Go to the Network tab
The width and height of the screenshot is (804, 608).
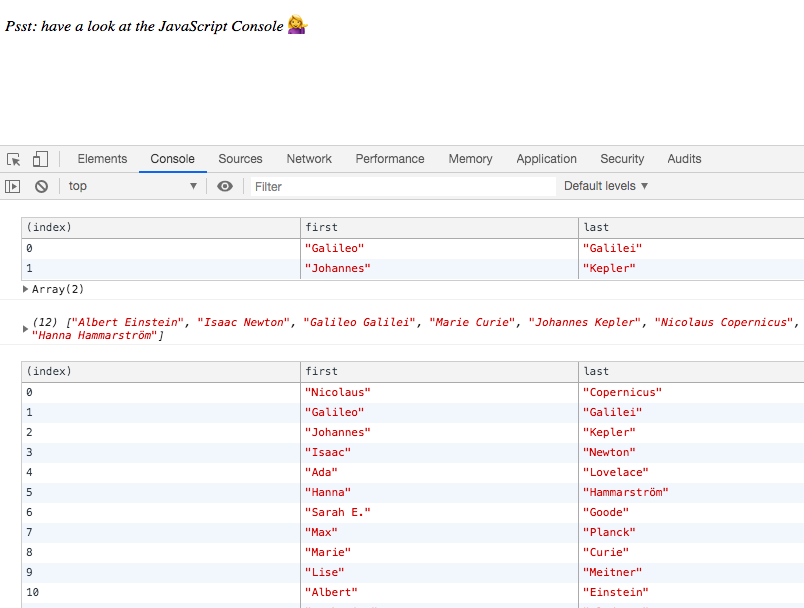tap(309, 159)
